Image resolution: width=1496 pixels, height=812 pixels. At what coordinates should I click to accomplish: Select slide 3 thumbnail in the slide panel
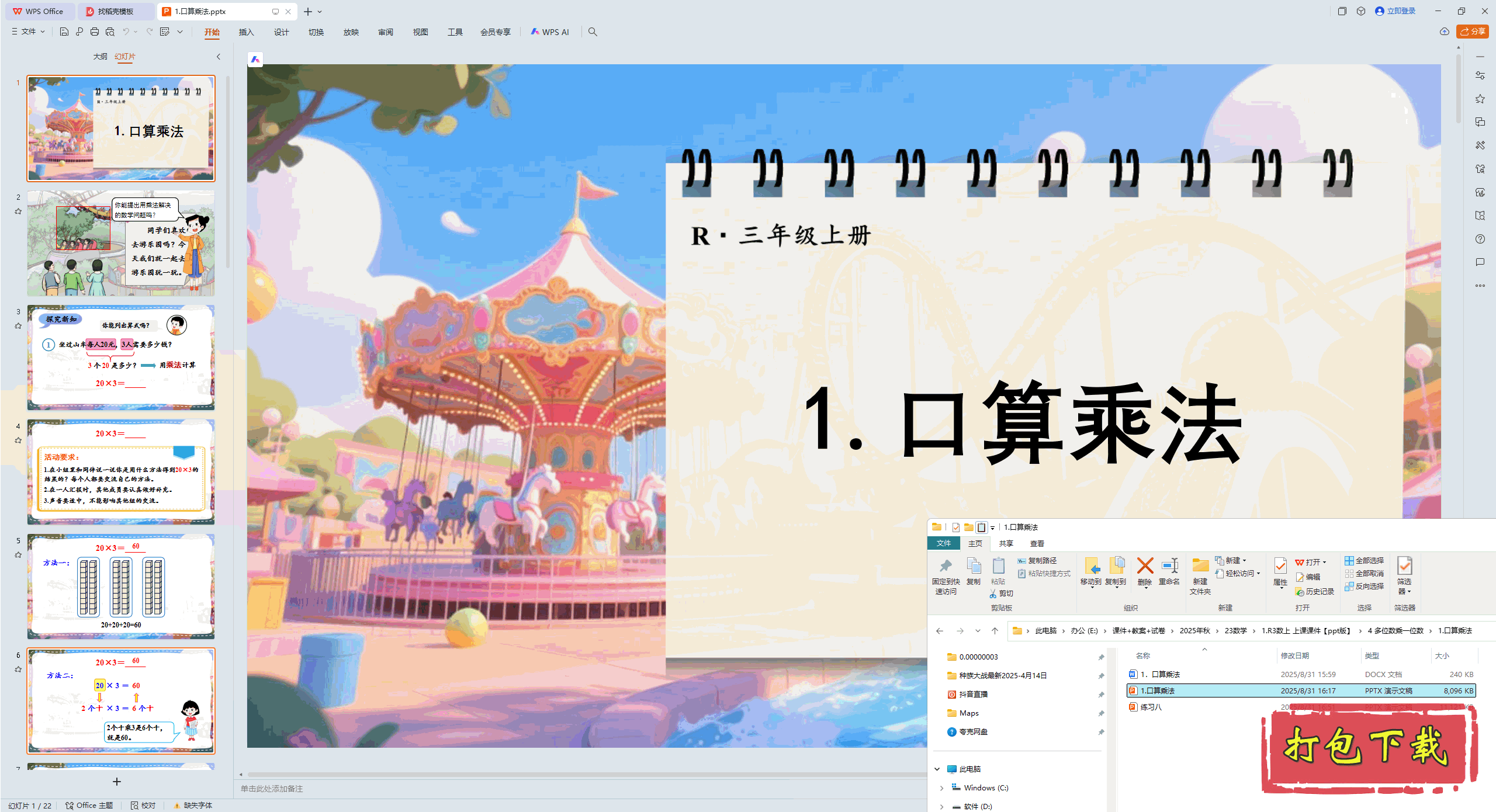[121, 356]
